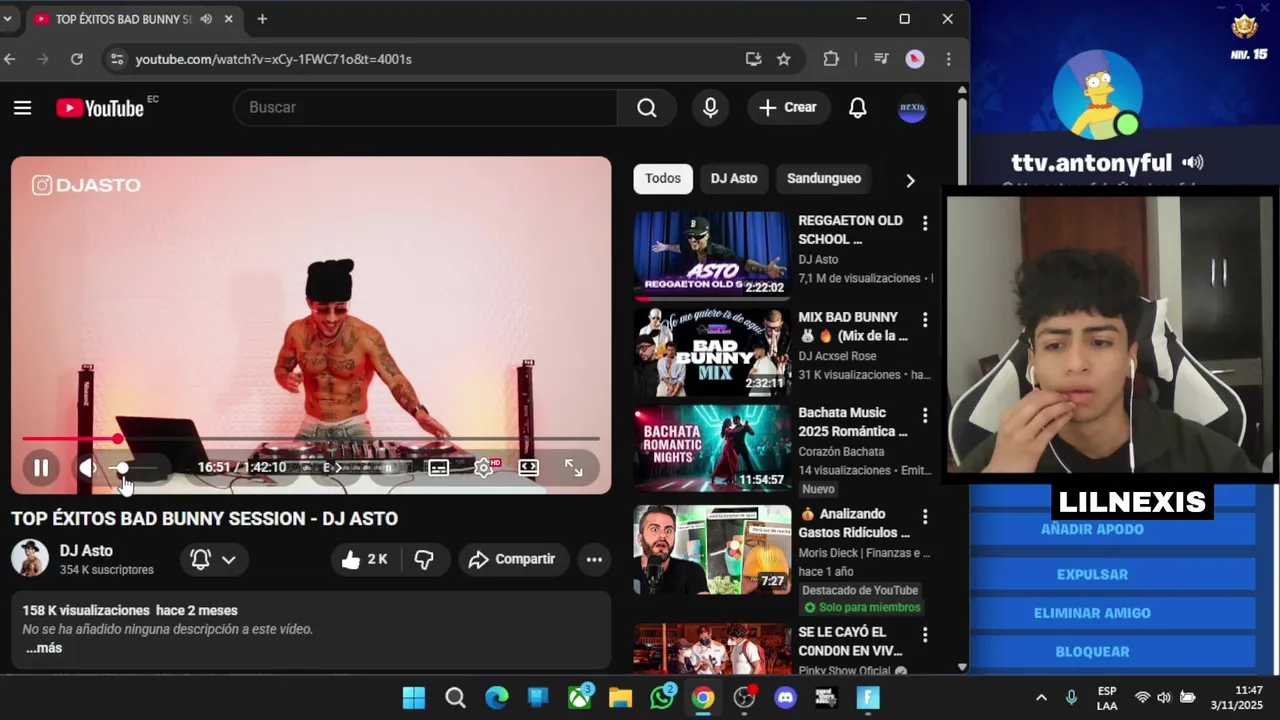Open WhatsApp from the taskbar
The height and width of the screenshot is (720, 1280).
click(x=662, y=698)
